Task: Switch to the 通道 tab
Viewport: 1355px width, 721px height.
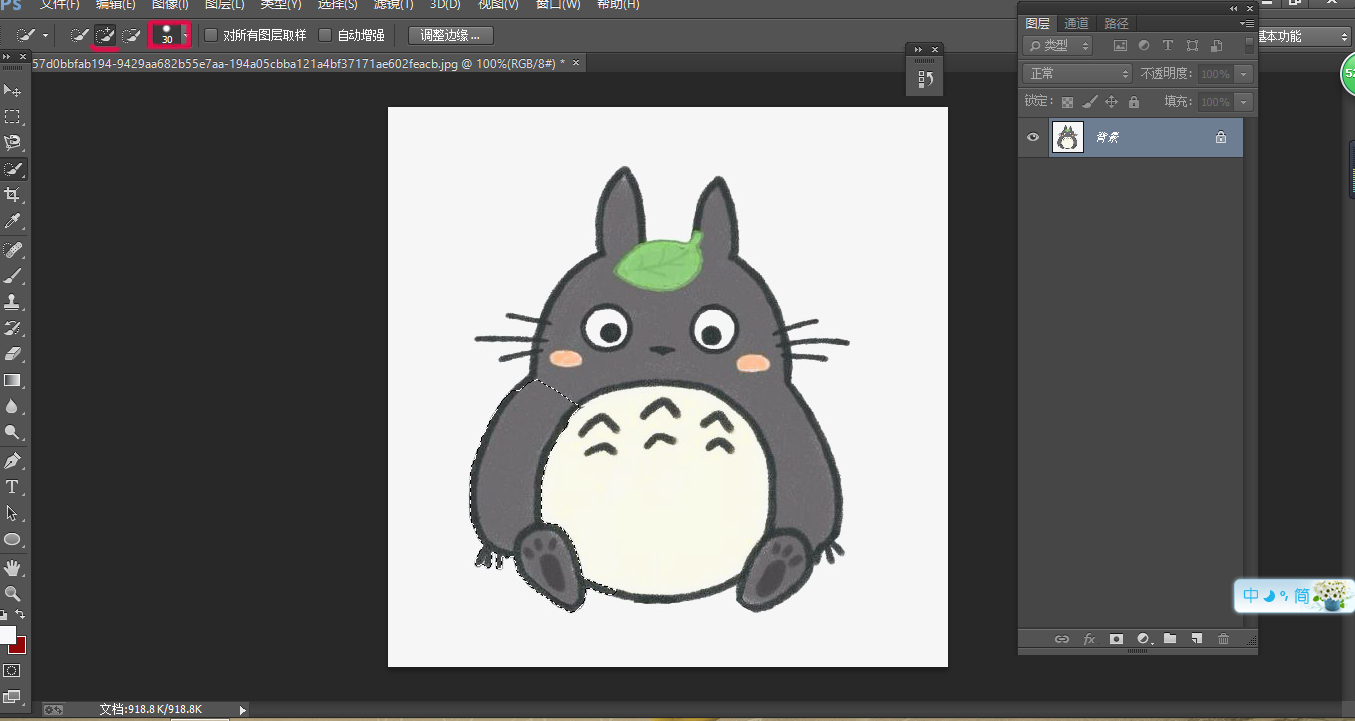Action: [x=1076, y=24]
